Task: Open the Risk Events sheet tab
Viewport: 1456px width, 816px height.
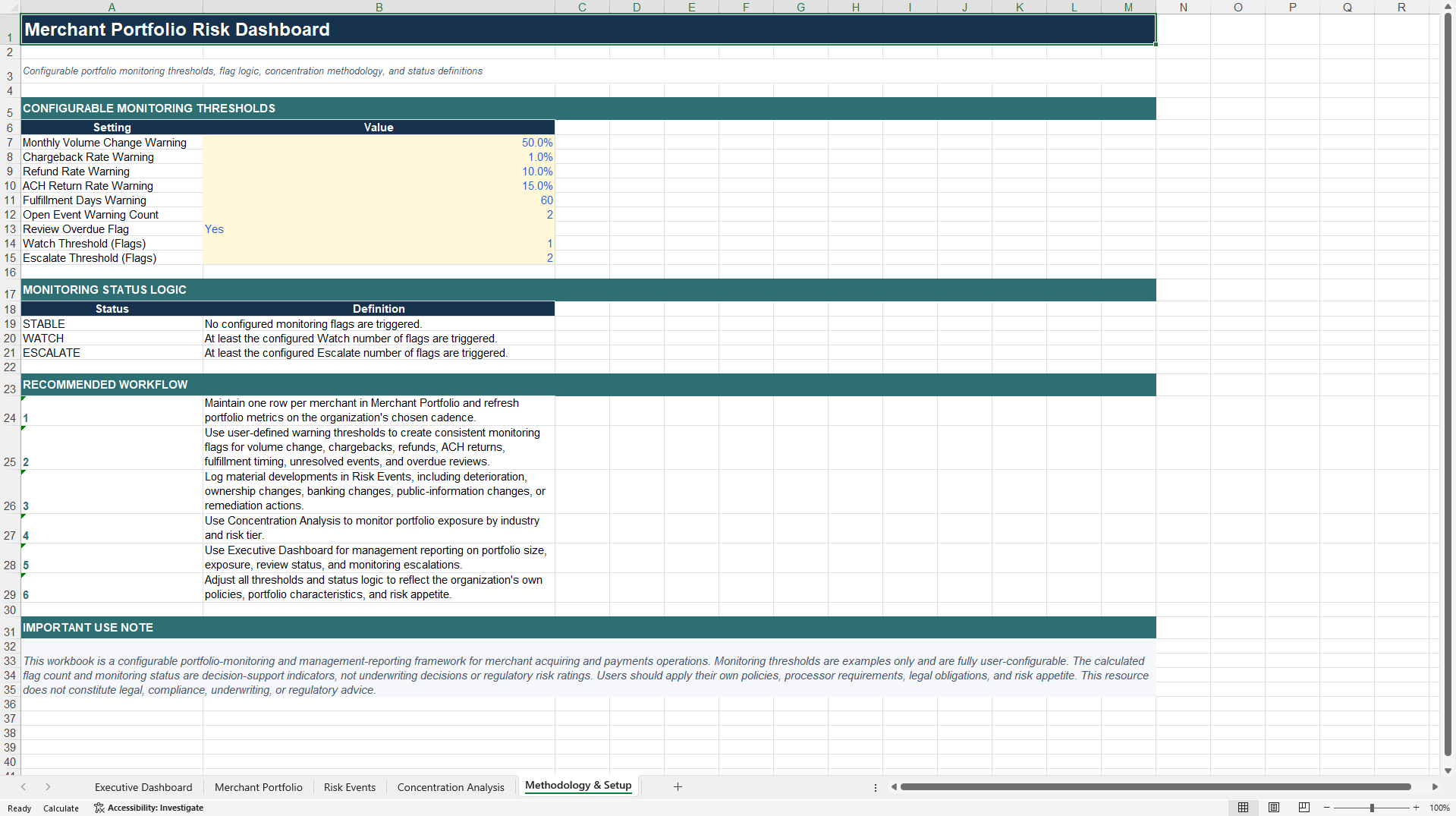Action: [350, 787]
